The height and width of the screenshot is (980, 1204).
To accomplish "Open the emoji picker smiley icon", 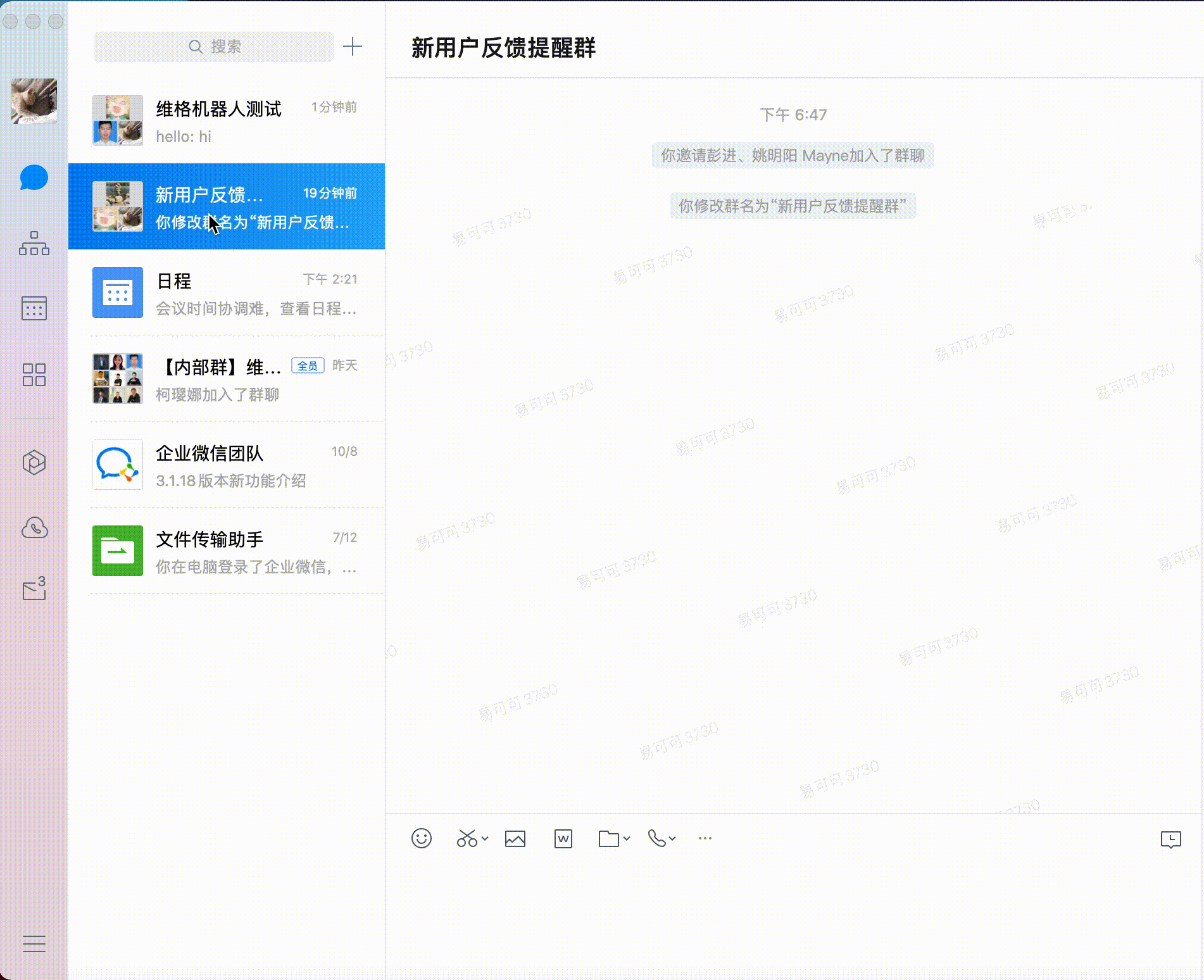I will pos(422,838).
